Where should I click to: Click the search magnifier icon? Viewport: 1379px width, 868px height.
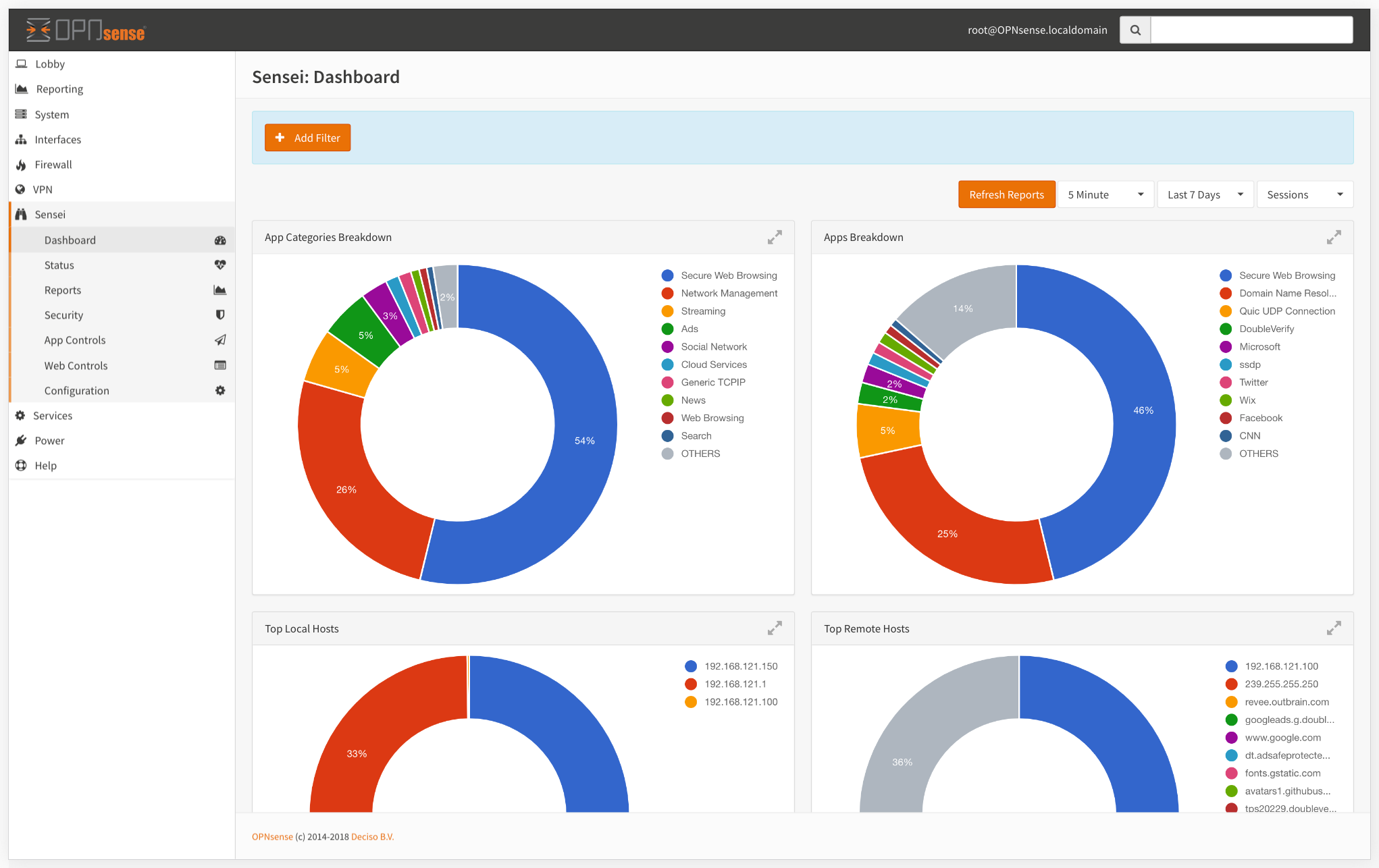click(x=1135, y=30)
